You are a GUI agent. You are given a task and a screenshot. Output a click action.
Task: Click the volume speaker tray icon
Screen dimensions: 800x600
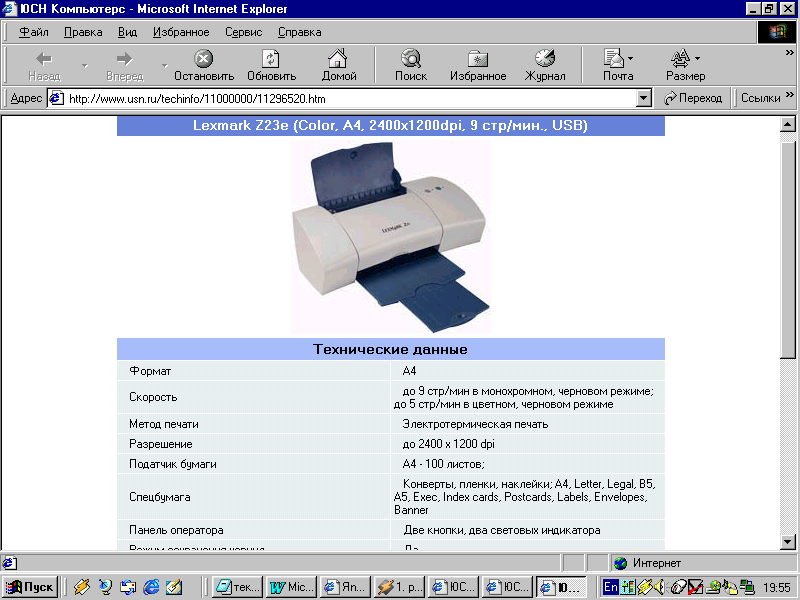659,587
